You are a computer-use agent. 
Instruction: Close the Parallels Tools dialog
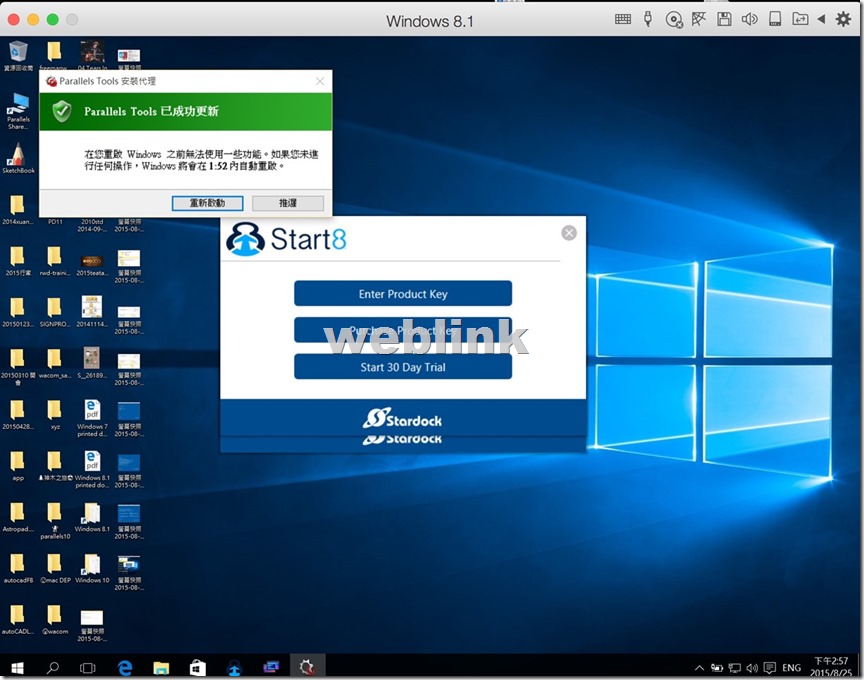(x=320, y=81)
